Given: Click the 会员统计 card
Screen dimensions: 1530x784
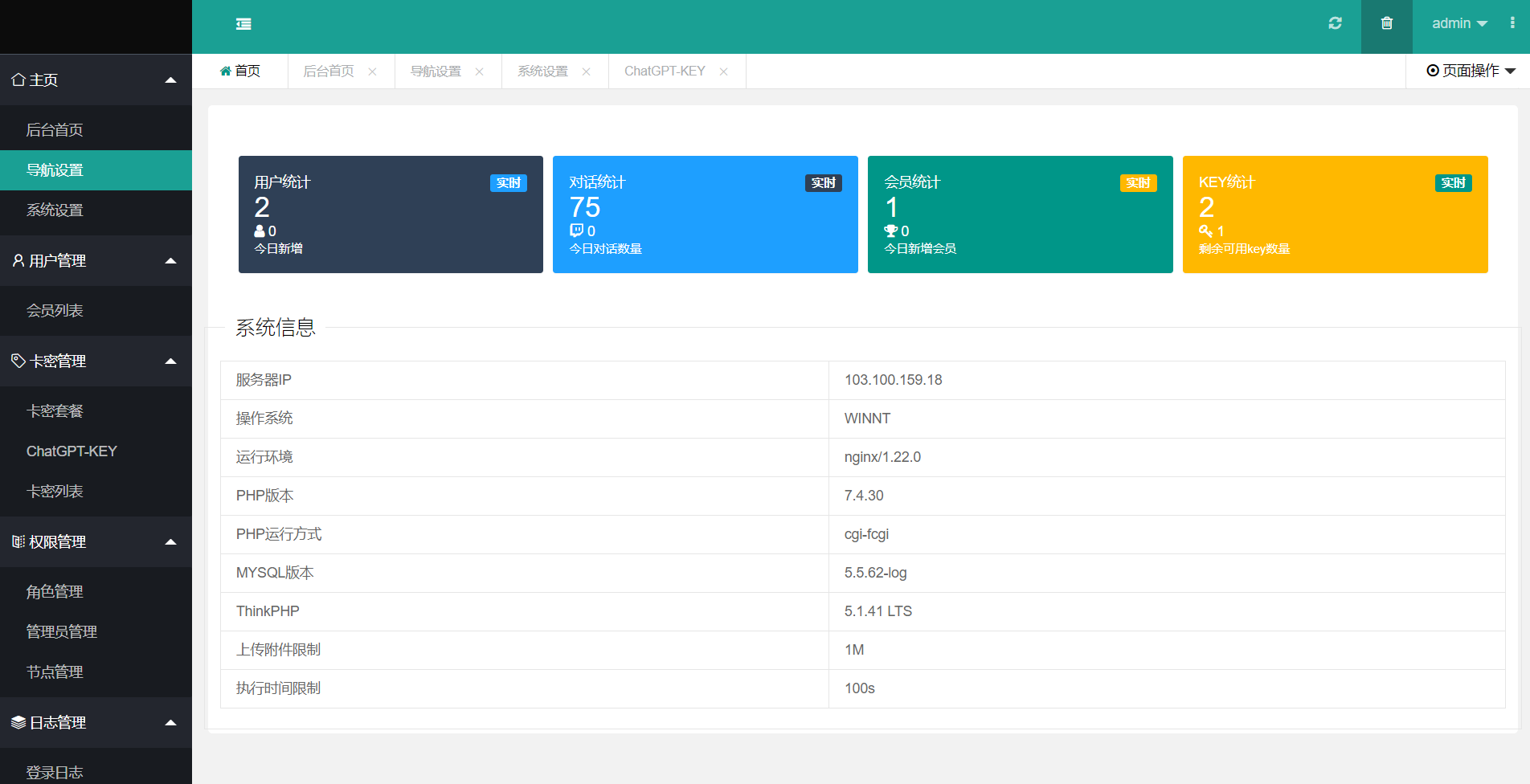Looking at the screenshot, I should [x=1021, y=214].
